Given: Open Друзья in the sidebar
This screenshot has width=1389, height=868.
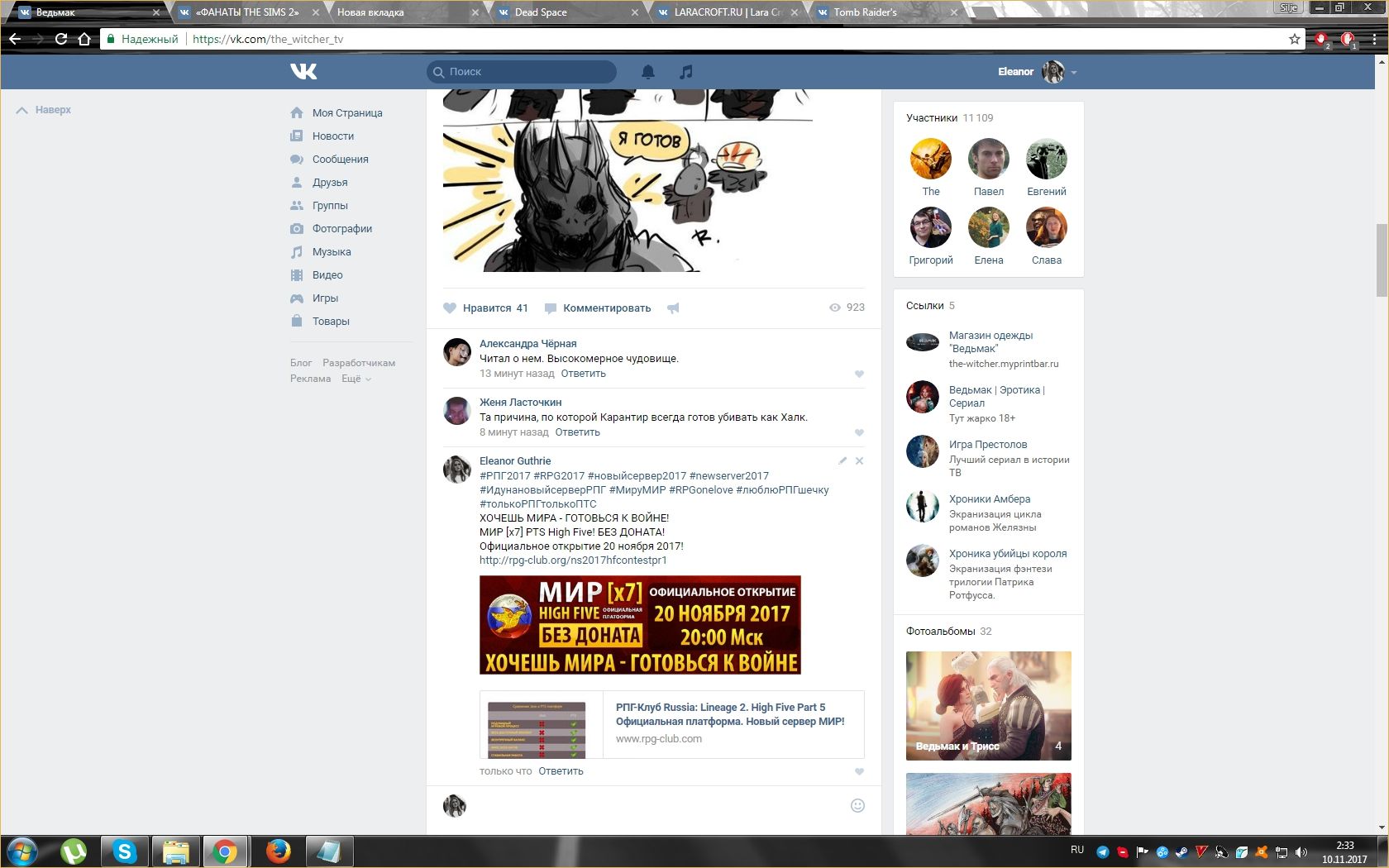Looking at the screenshot, I should pos(329,183).
